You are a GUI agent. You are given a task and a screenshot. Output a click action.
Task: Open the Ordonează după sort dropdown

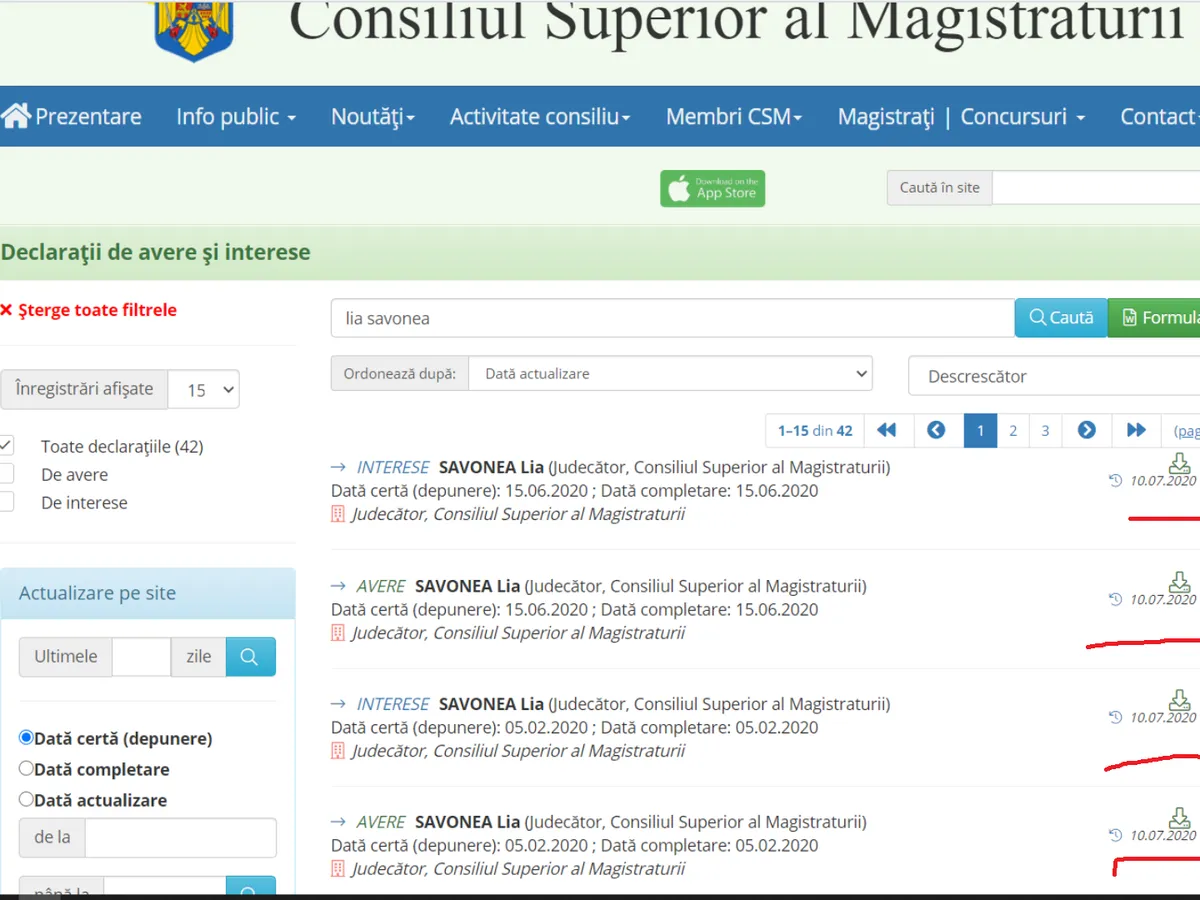670,373
